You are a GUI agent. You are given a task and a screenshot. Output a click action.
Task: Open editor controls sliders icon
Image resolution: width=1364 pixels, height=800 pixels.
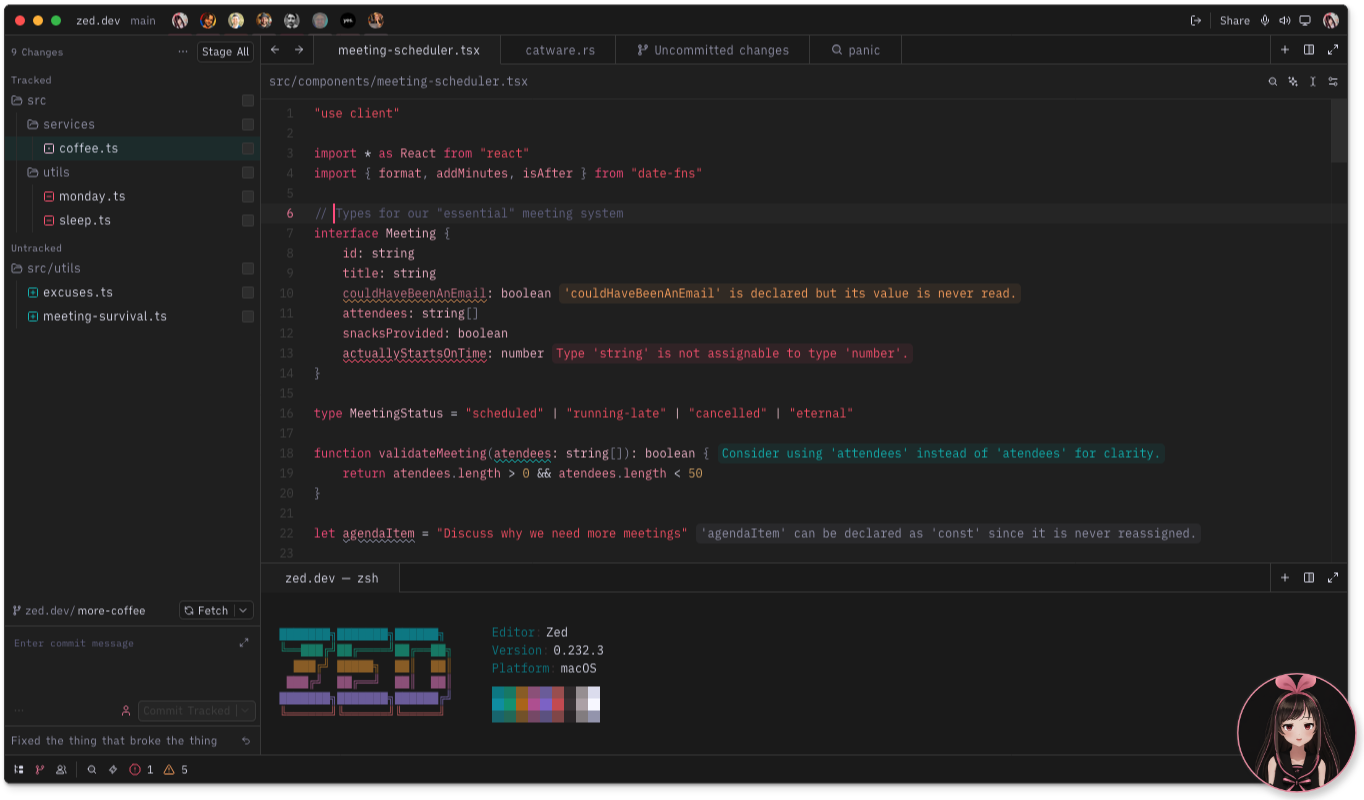(x=1333, y=82)
